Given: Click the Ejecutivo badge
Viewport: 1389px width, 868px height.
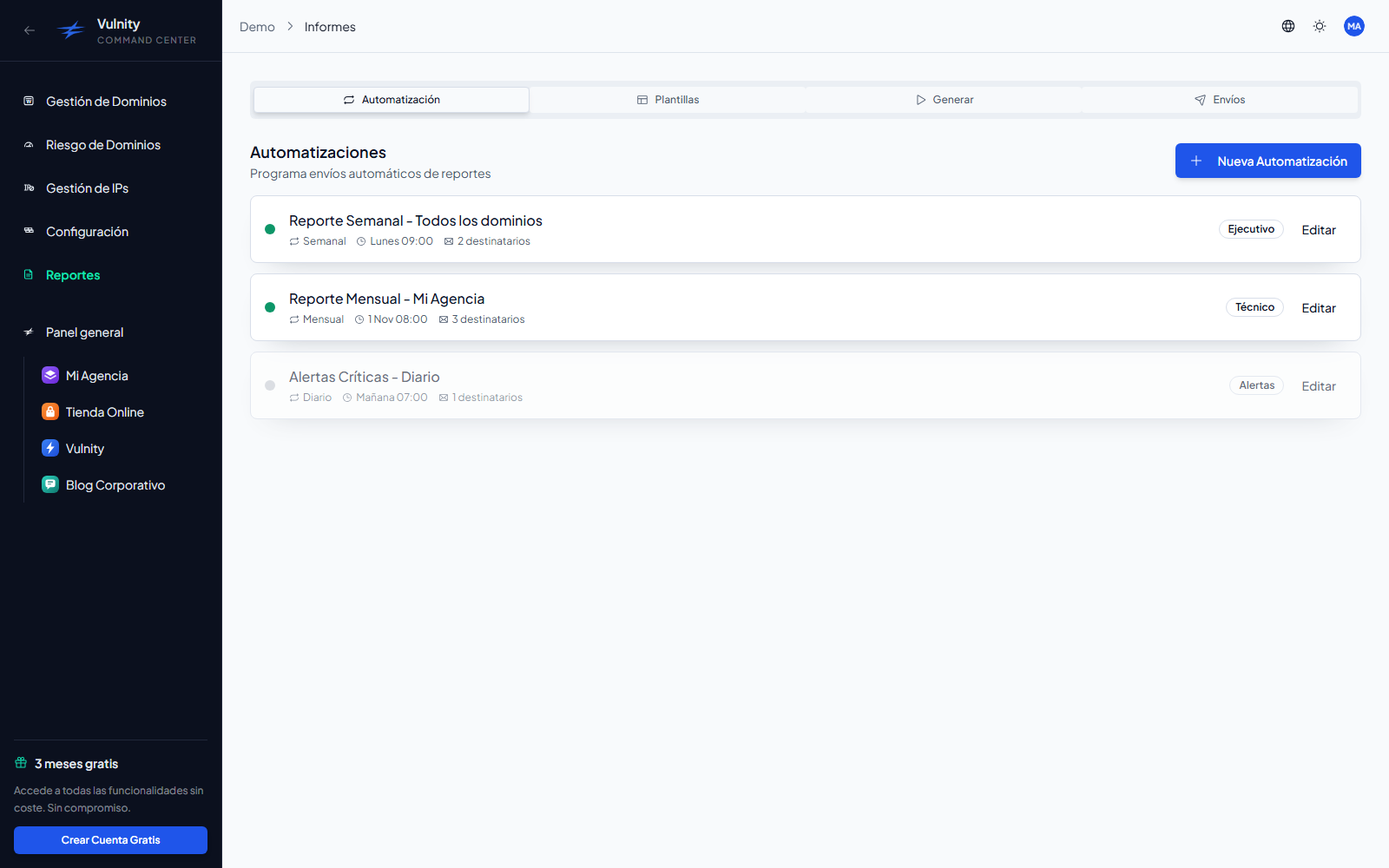Looking at the screenshot, I should pyautogui.click(x=1251, y=229).
